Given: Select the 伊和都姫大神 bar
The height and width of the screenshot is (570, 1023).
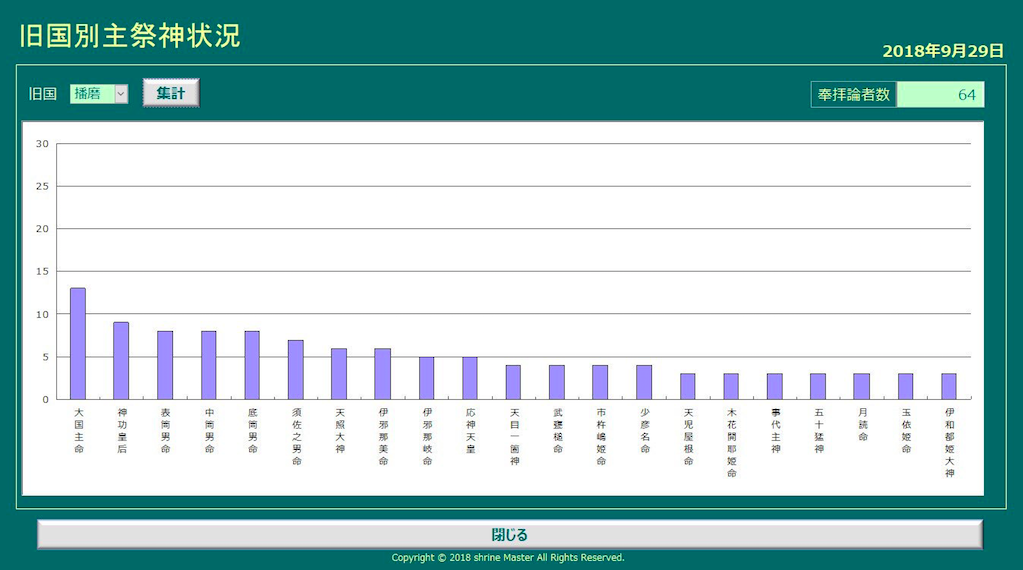Looking at the screenshot, I should pos(949,387).
